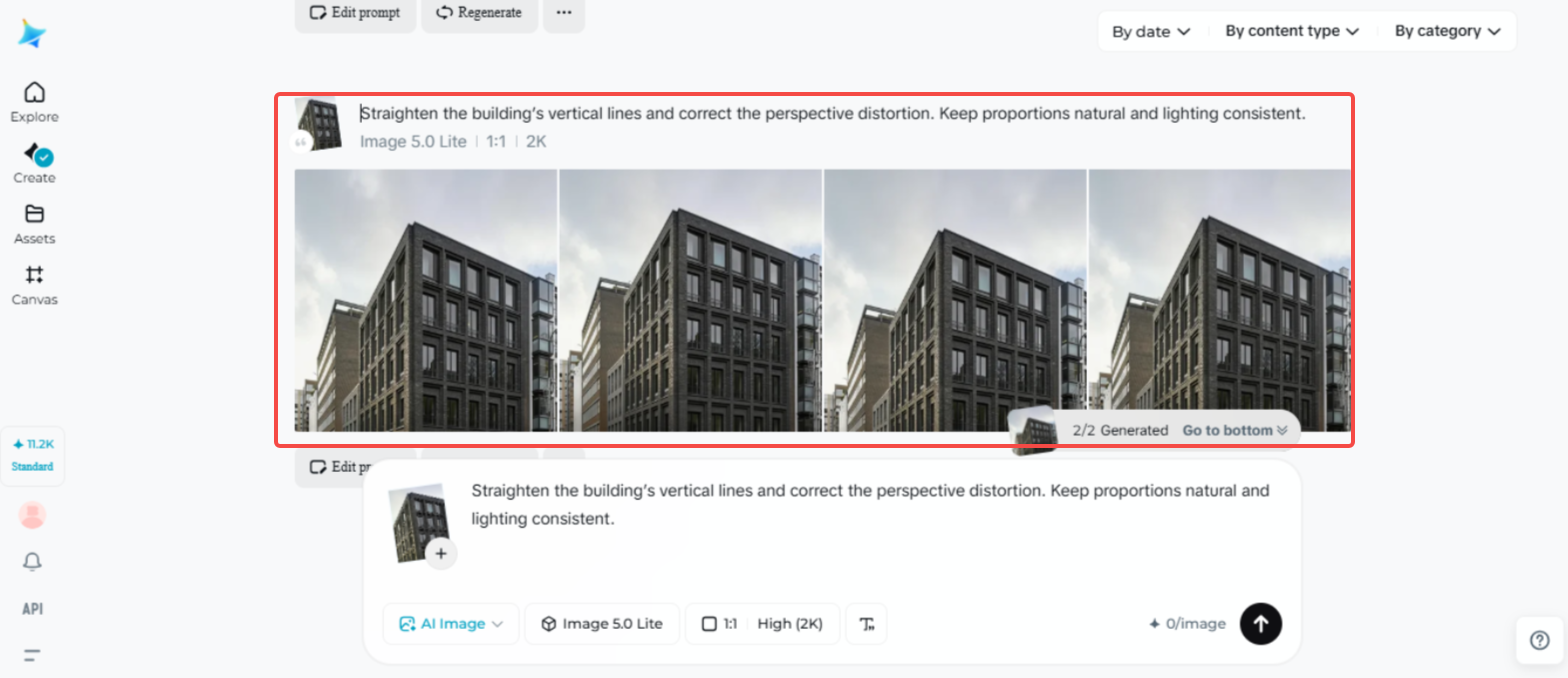Click the '2/2 Generated' status text
1568x678 pixels.
point(1120,430)
